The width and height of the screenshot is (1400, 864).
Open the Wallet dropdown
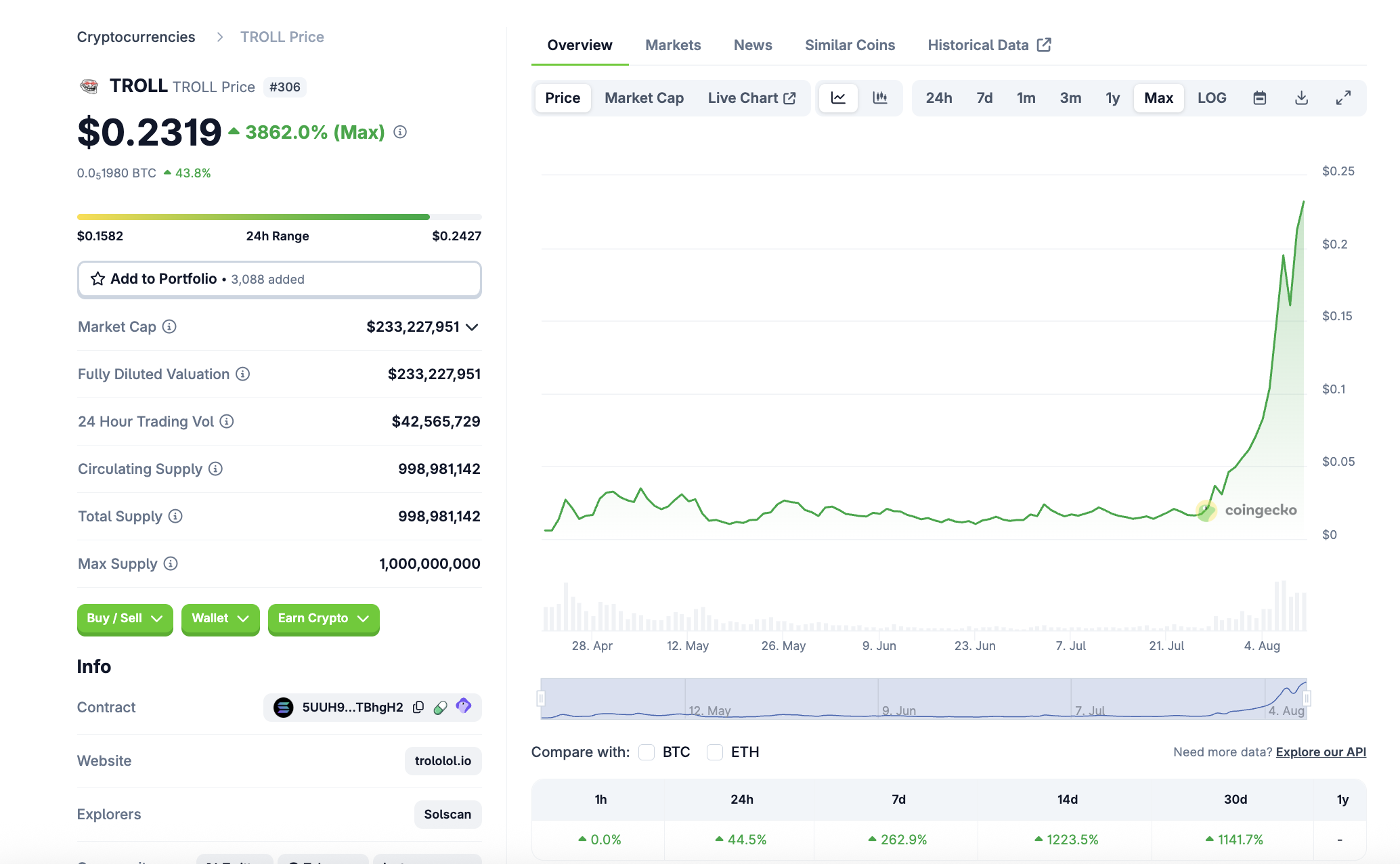coord(220,618)
